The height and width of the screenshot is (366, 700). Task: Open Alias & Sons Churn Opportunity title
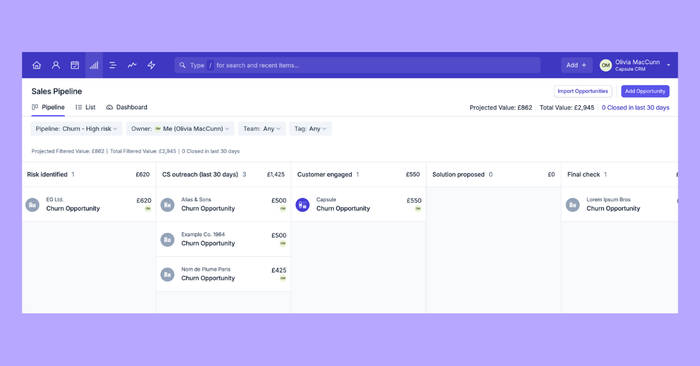pyautogui.click(x=208, y=208)
